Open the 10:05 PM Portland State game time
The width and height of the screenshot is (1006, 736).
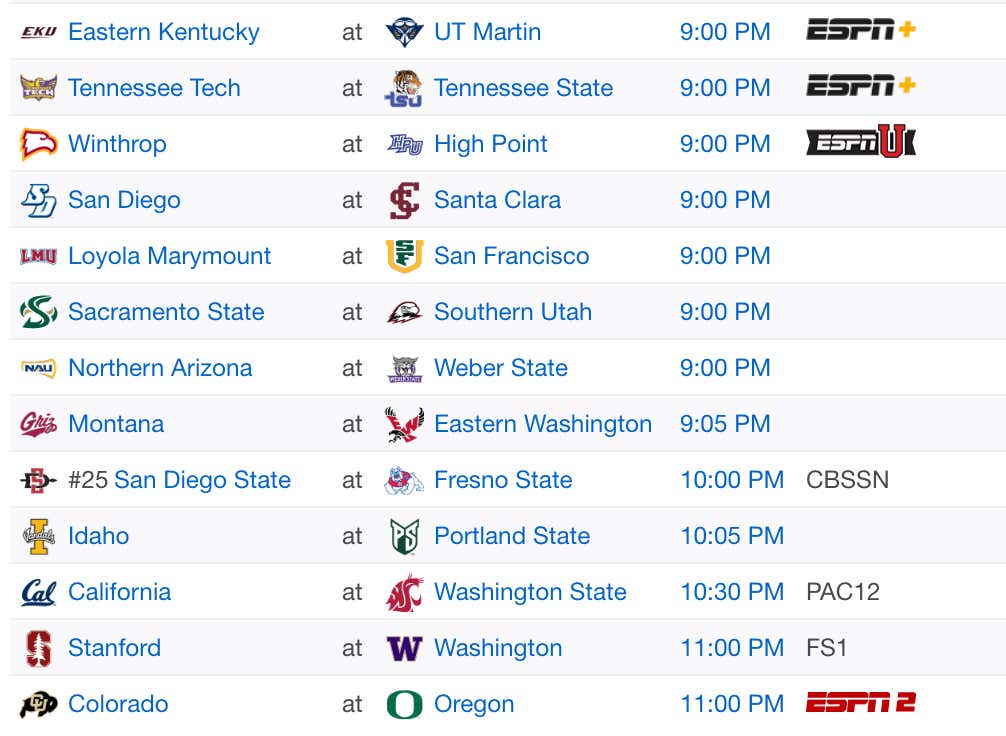(x=732, y=536)
